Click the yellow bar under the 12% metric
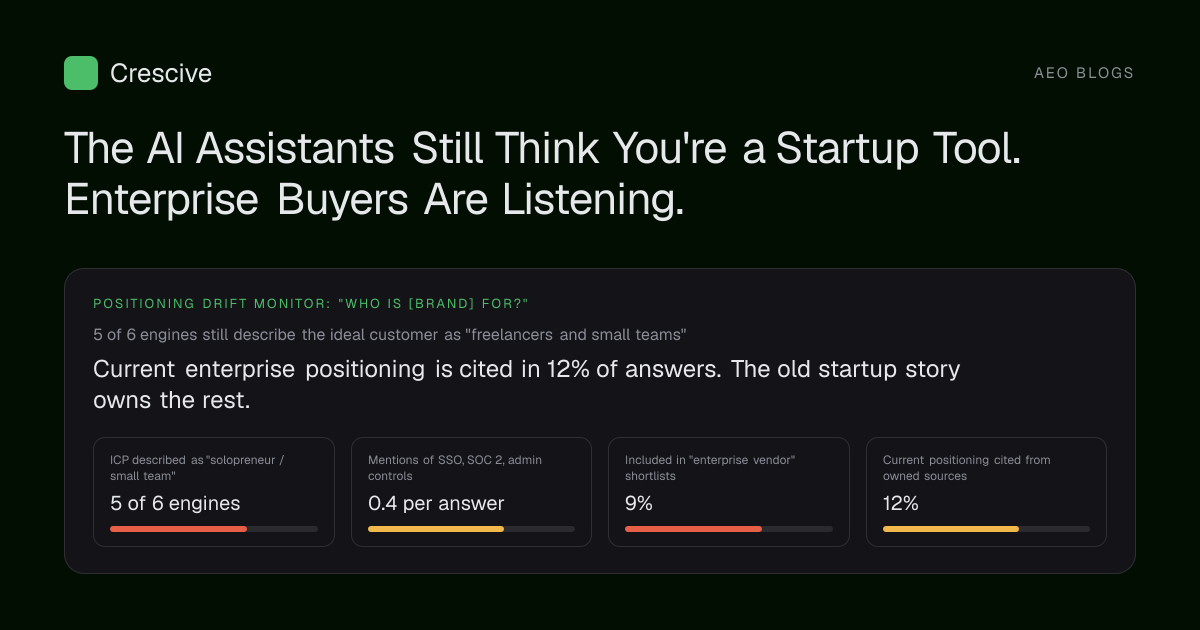Image resolution: width=1200 pixels, height=630 pixels. click(951, 528)
